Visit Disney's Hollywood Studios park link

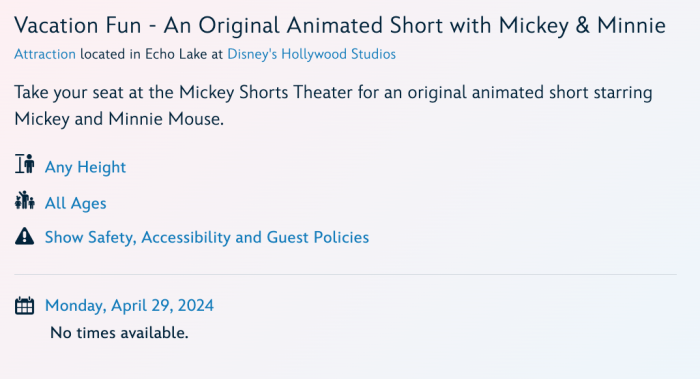[x=312, y=54]
